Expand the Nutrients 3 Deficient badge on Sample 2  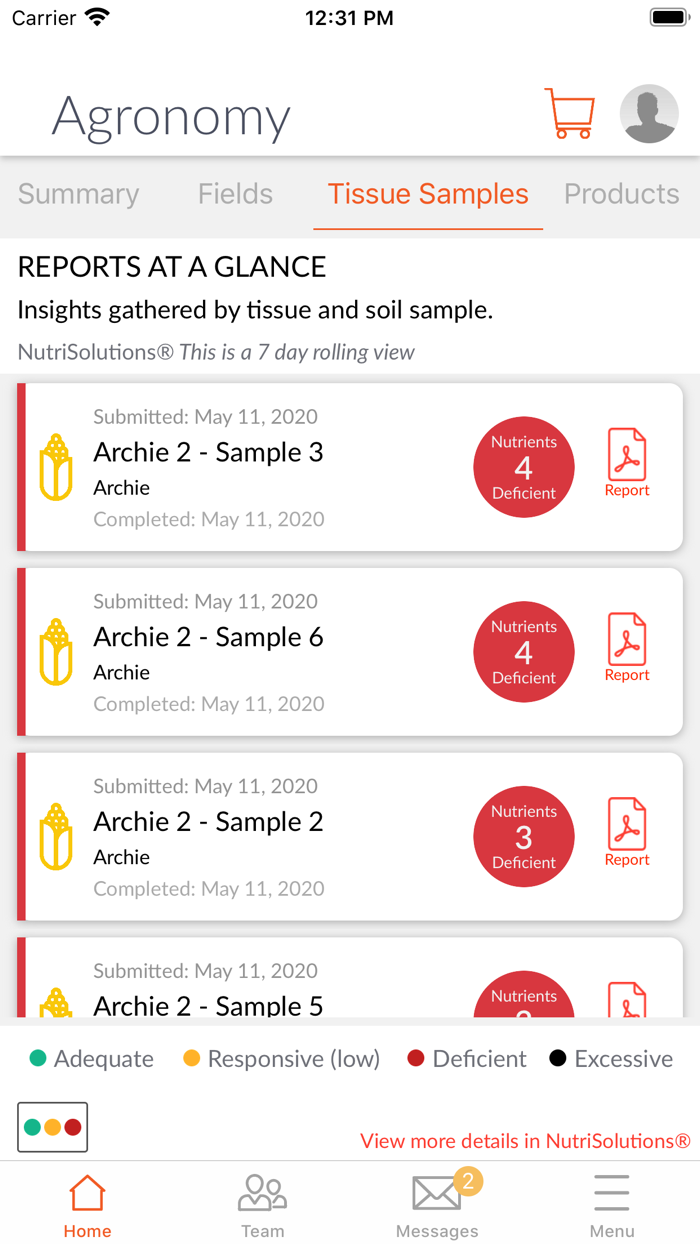tap(524, 837)
